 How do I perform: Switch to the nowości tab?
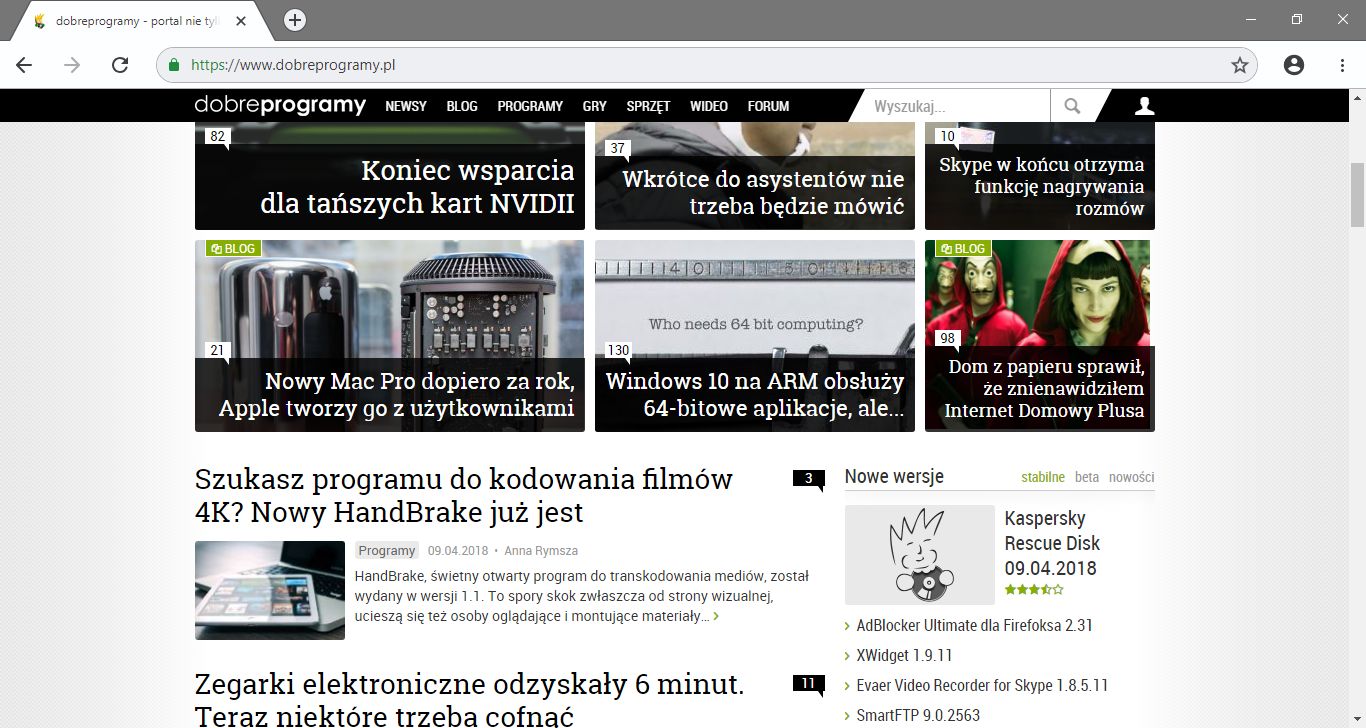(x=1132, y=477)
